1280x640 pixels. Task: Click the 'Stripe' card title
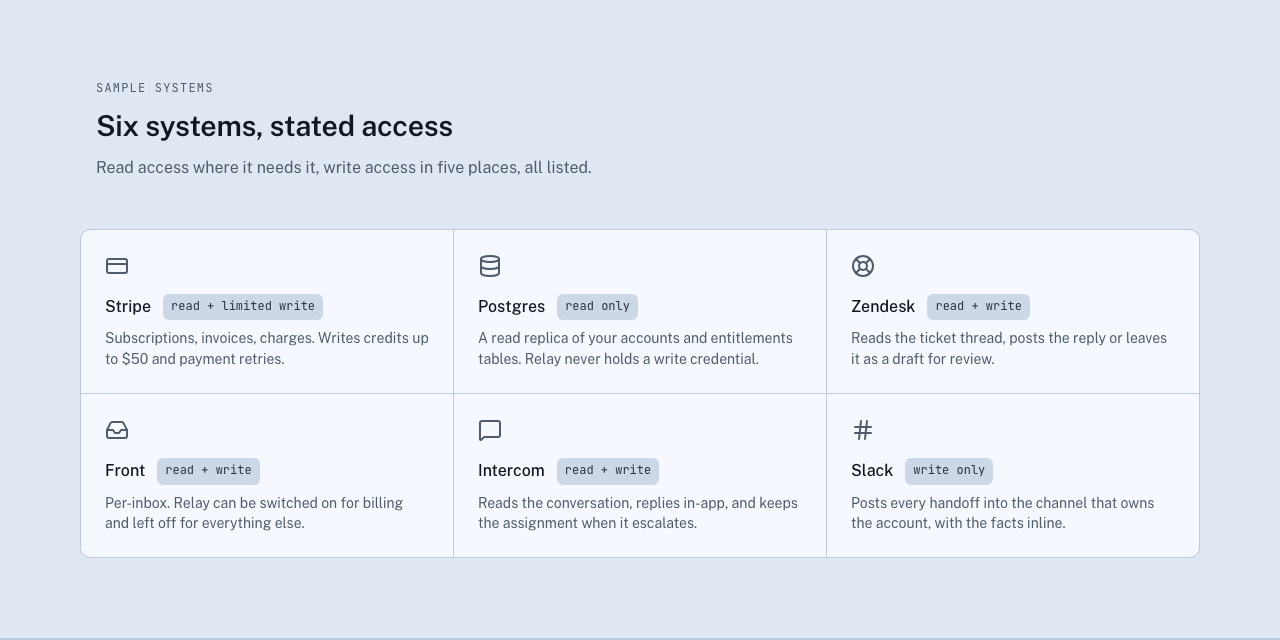pos(128,307)
